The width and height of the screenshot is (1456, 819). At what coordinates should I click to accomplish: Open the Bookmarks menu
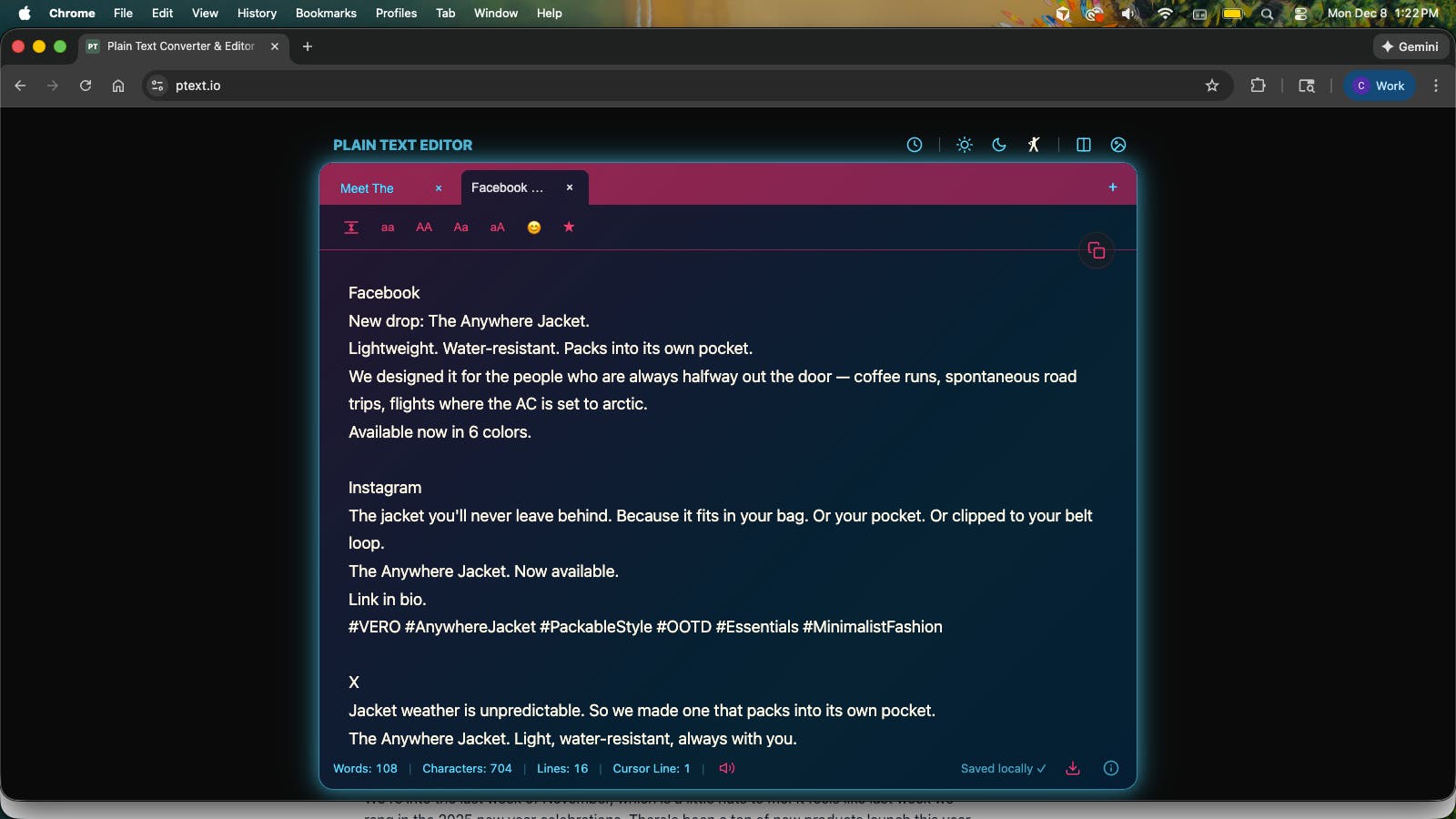coord(326,13)
